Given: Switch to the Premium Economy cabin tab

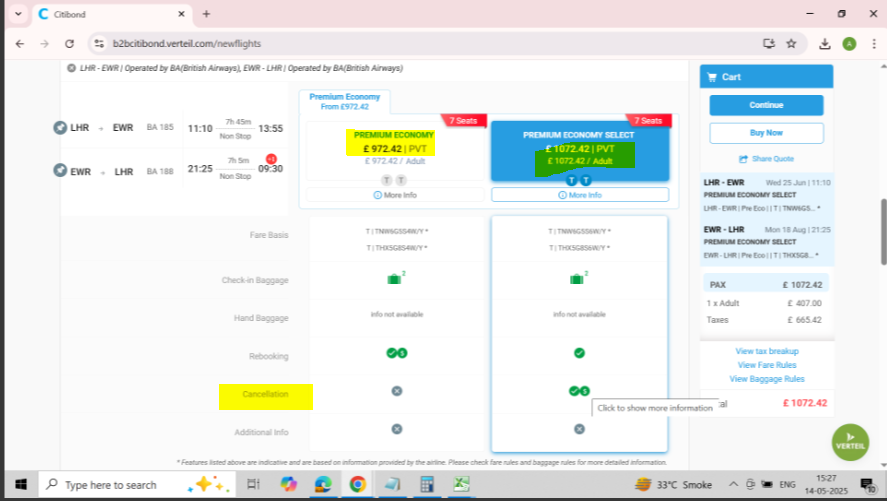Looking at the screenshot, I should pyautogui.click(x=344, y=102).
